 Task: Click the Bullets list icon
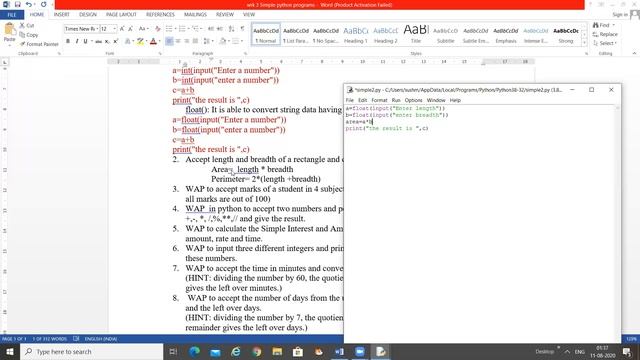(x=170, y=29)
